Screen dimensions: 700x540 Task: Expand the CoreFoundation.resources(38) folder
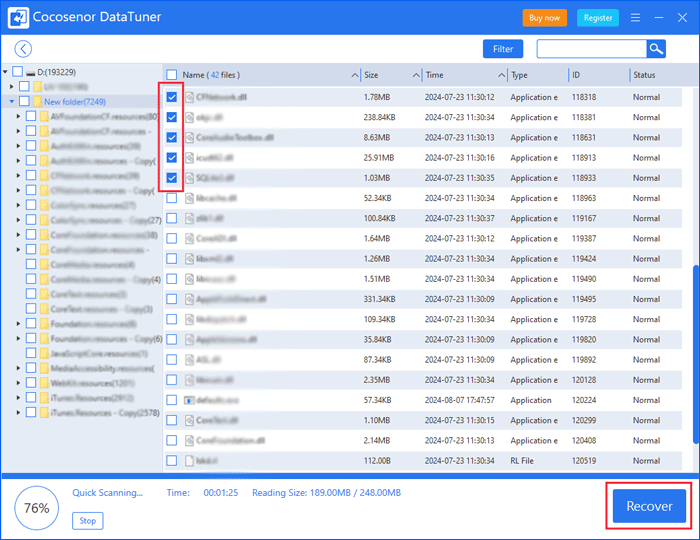18,234
